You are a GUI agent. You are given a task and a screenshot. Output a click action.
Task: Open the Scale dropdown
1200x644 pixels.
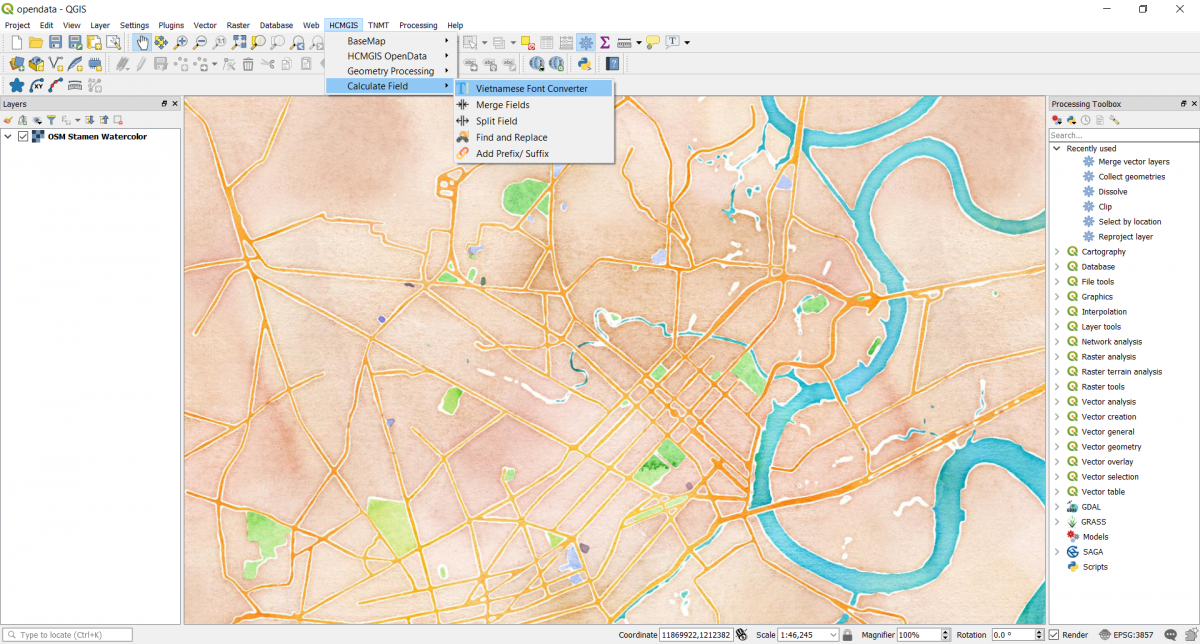834,635
